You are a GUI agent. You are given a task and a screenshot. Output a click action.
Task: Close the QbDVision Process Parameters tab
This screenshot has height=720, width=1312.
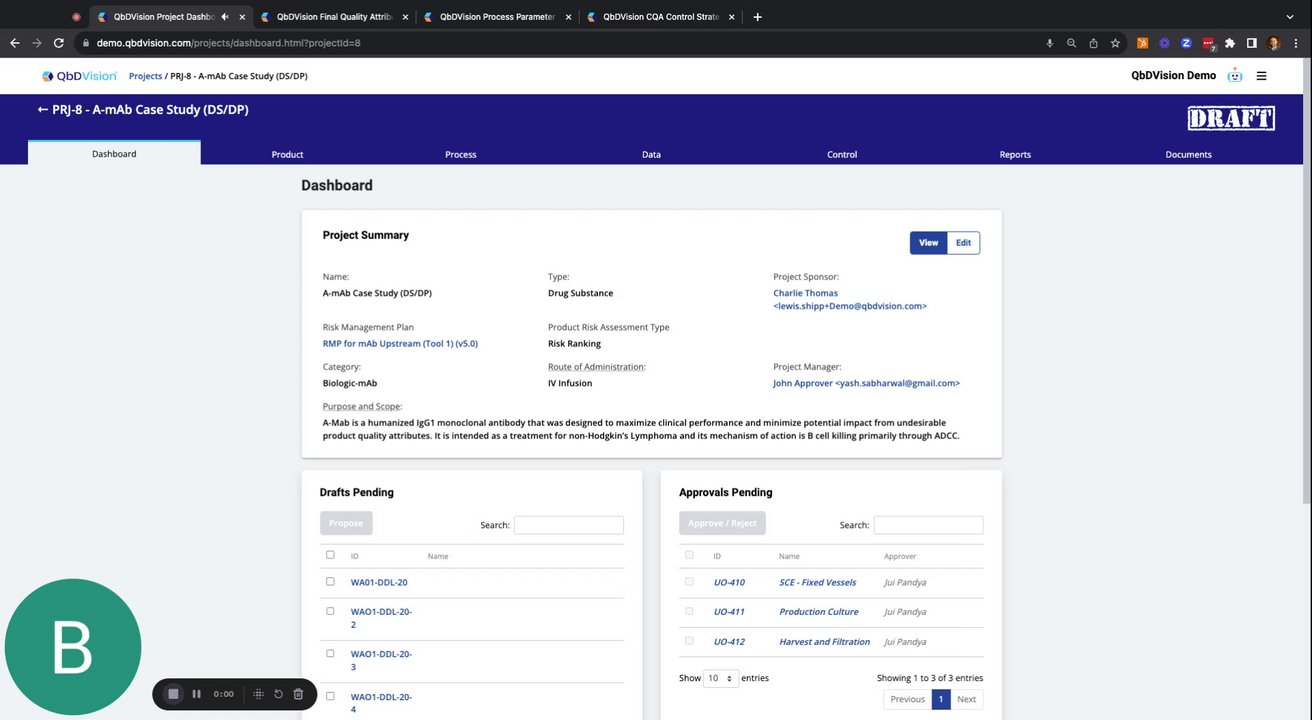coord(568,17)
